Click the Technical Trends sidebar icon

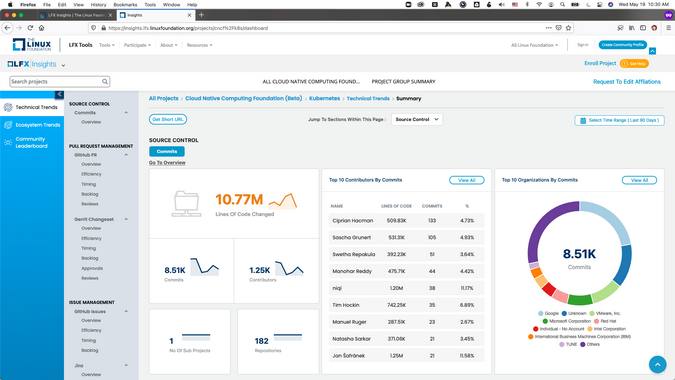coord(8,107)
